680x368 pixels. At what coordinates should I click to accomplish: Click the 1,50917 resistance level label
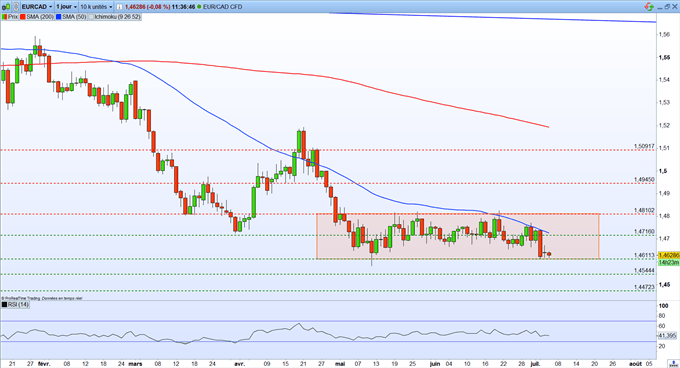click(644, 146)
